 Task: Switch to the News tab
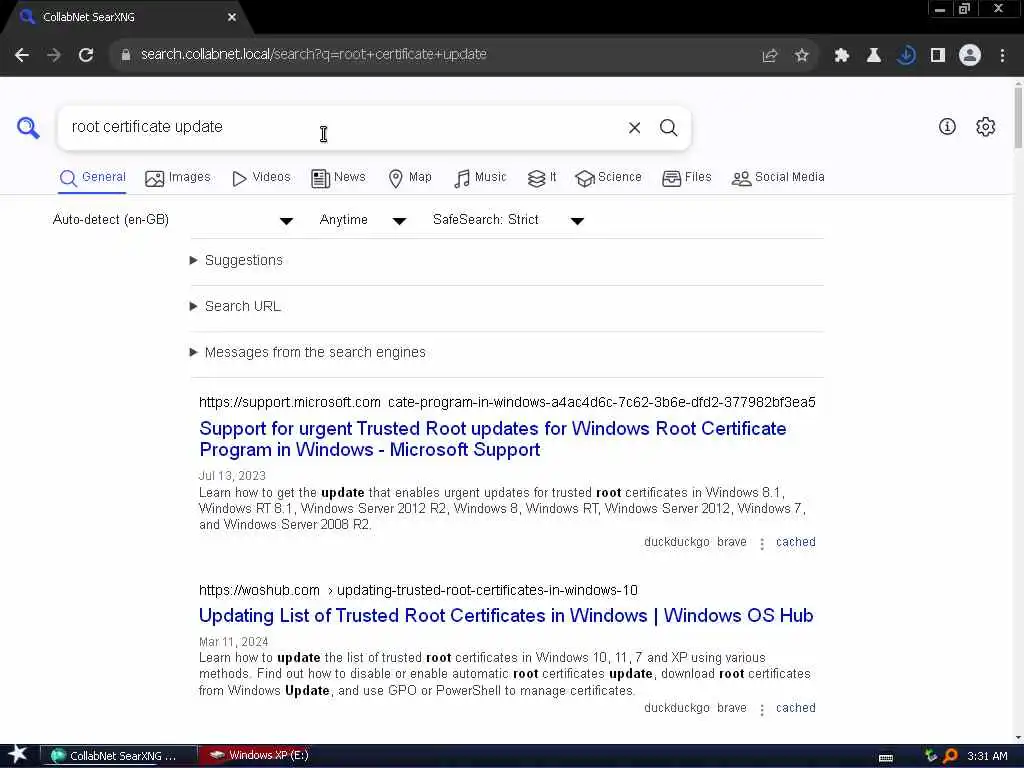pyautogui.click(x=338, y=178)
